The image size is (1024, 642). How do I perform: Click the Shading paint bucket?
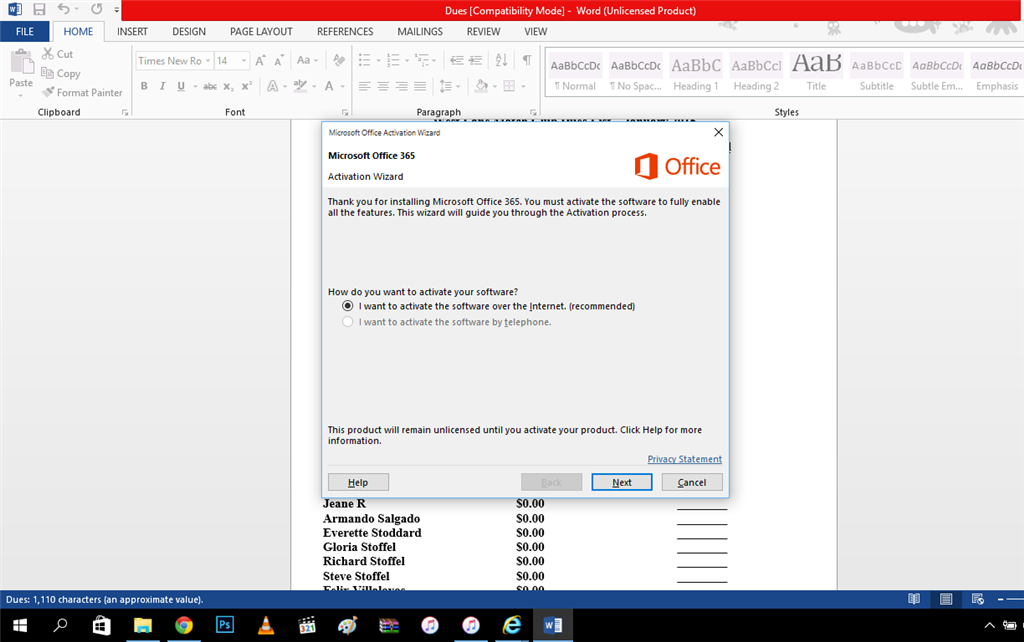(481, 86)
